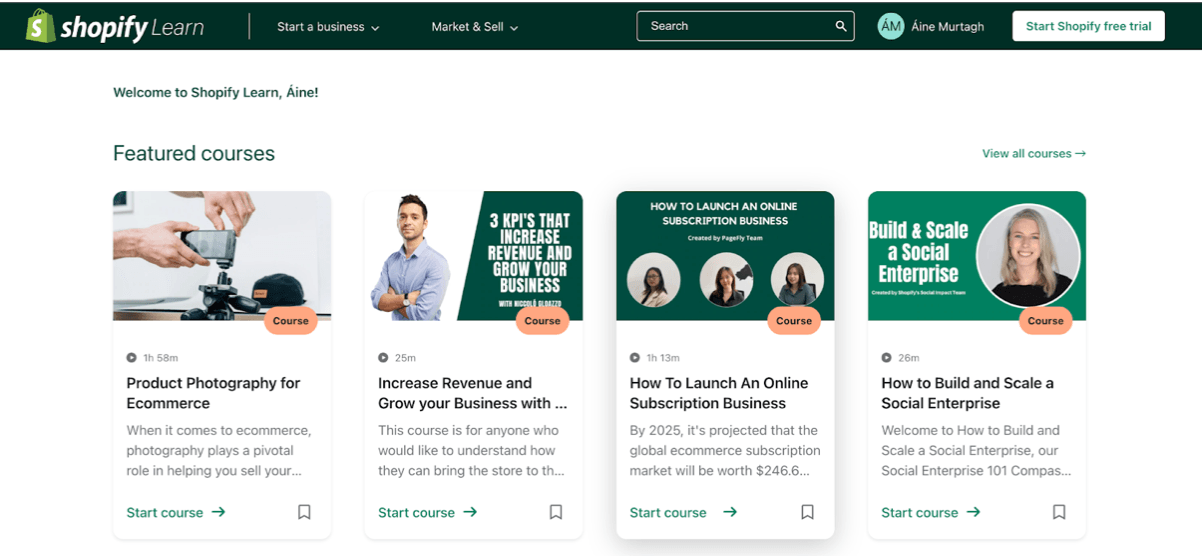Screen dimensions: 1202x556
Task: Click the clock icon beside 1h 58m
Action: pos(131,358)
